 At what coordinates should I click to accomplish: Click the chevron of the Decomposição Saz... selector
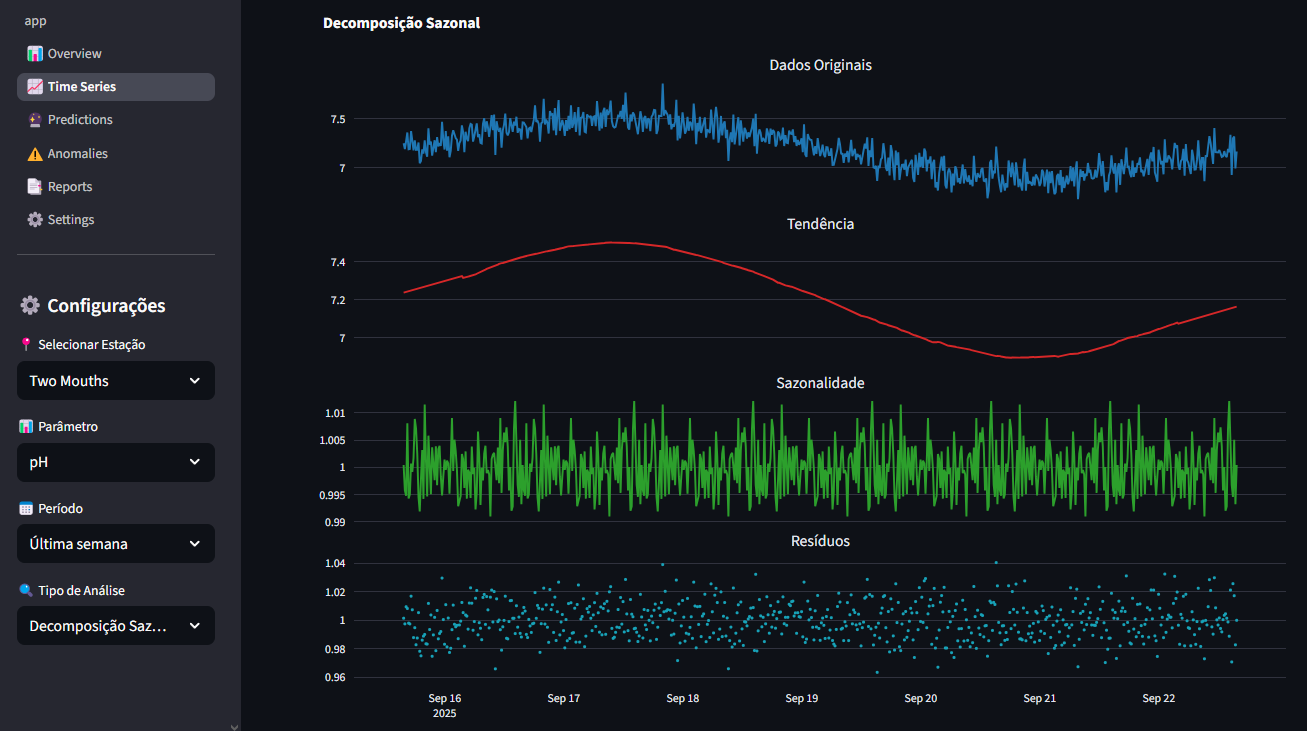pos(195,626)
